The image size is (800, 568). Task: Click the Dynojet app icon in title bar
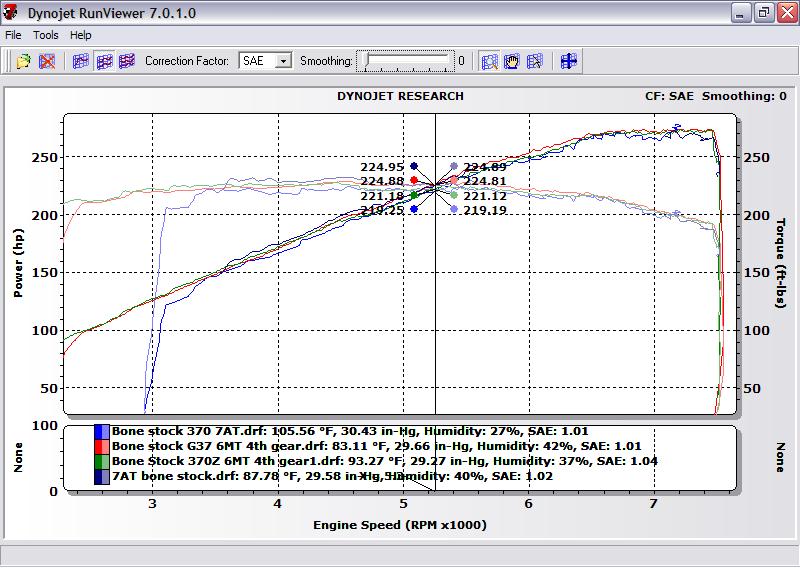tap(10, 12)
